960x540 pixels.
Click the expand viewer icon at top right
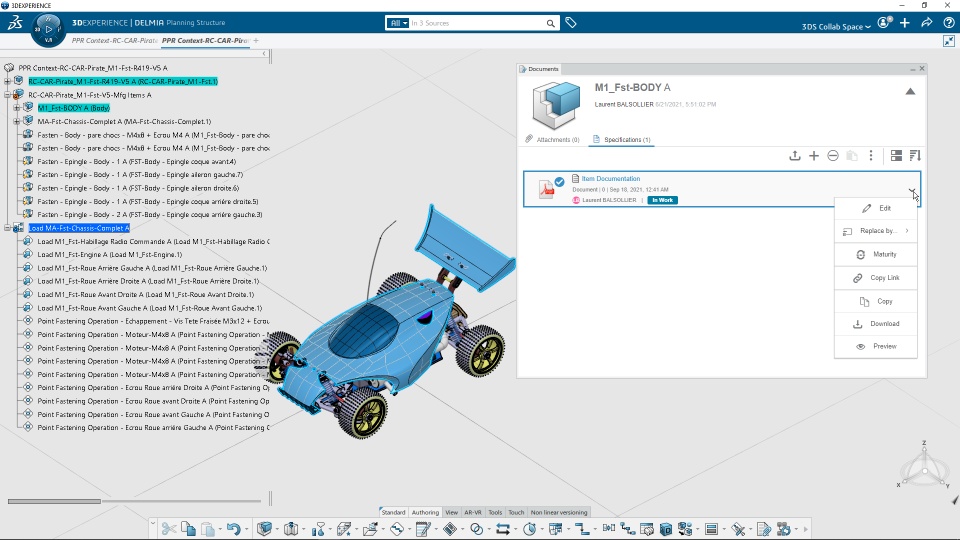(x=948, y=41)
